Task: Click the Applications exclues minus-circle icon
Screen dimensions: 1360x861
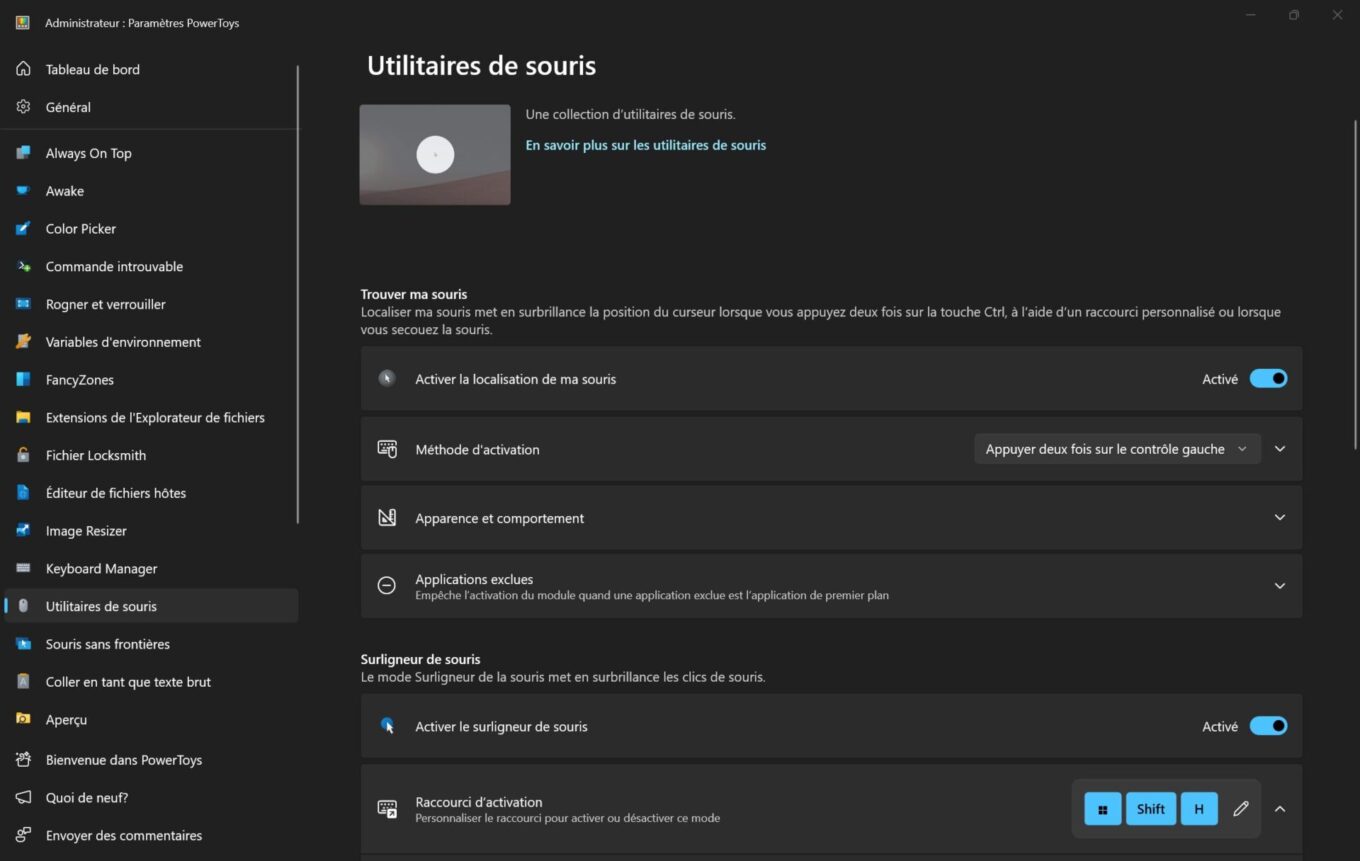Action: pyautogui.click(x=387, y=586)
